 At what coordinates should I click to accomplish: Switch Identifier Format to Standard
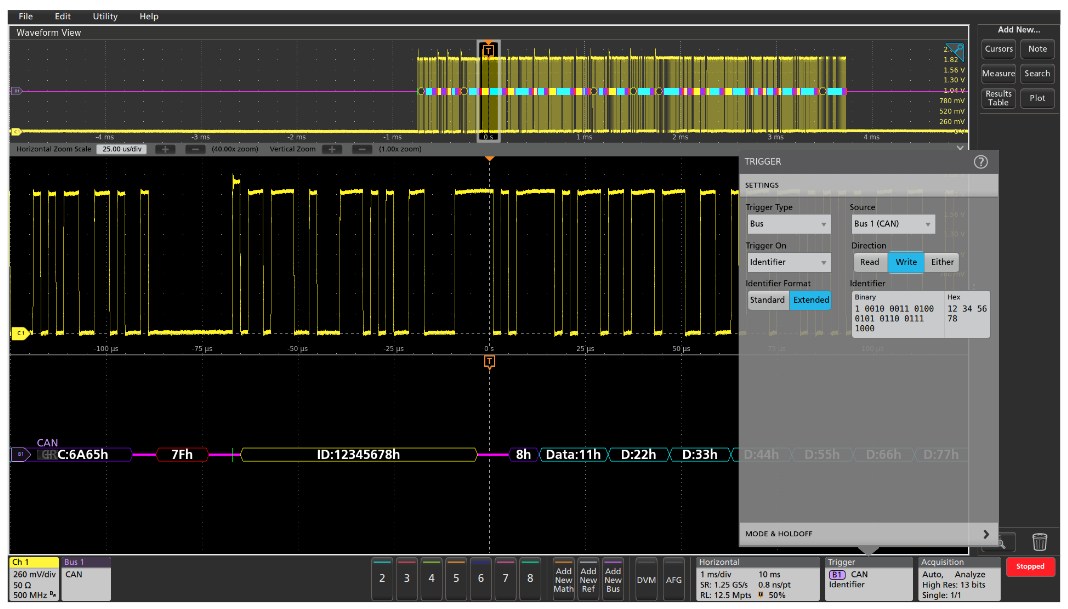(x=767, y=300)
